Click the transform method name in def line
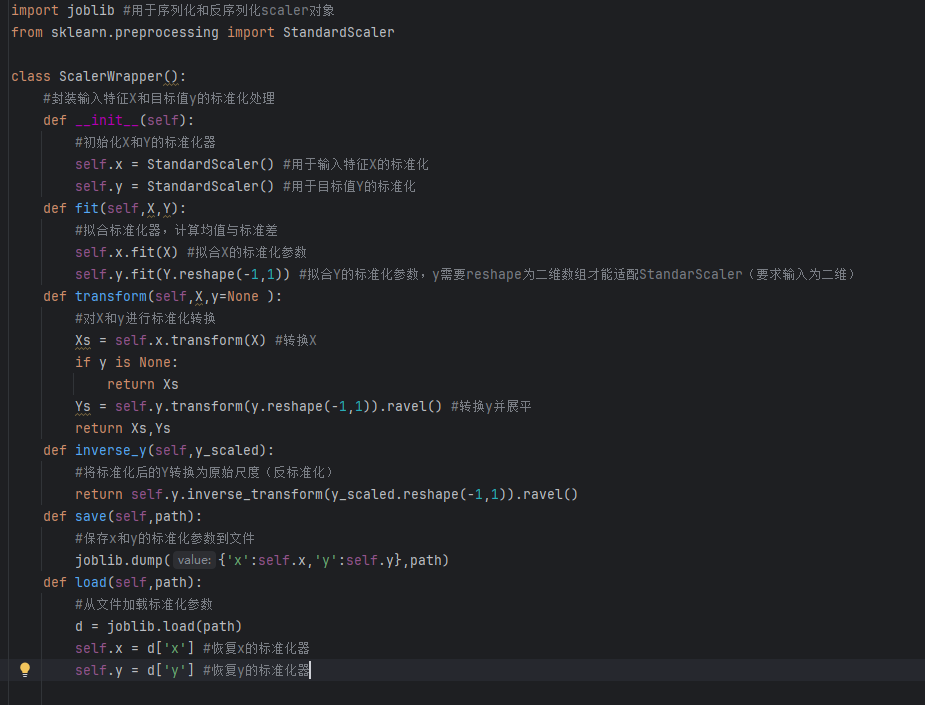The image size is (925, 705). pos(111,296)
